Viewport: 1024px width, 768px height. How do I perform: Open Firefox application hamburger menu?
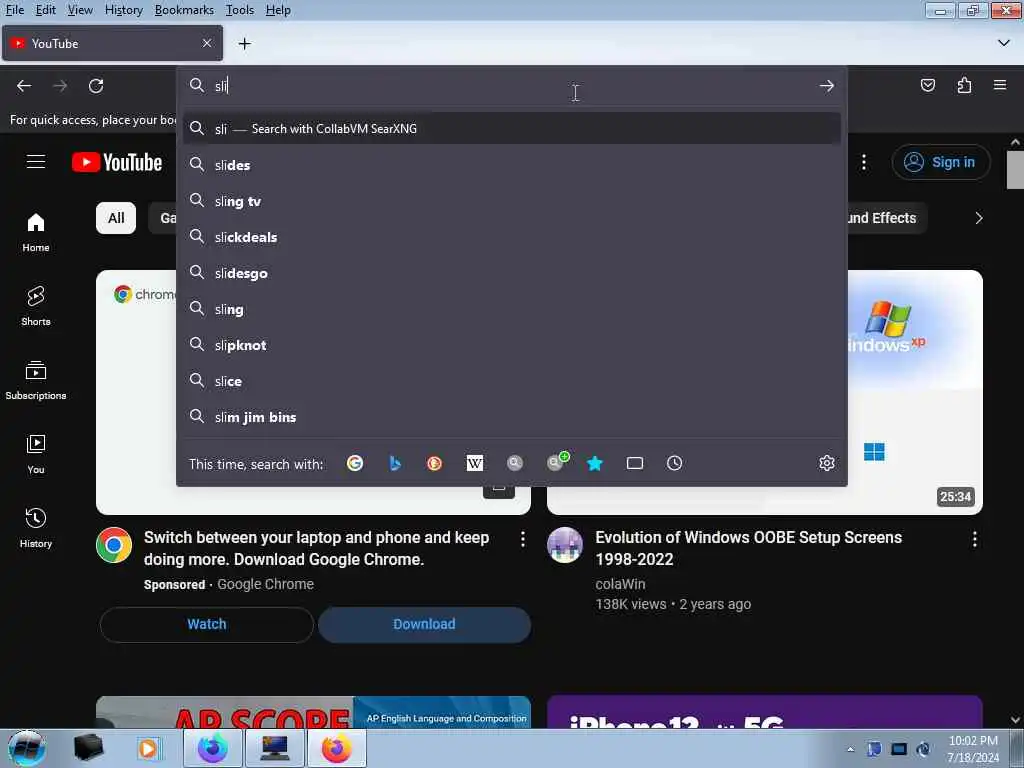(1000, 85)
